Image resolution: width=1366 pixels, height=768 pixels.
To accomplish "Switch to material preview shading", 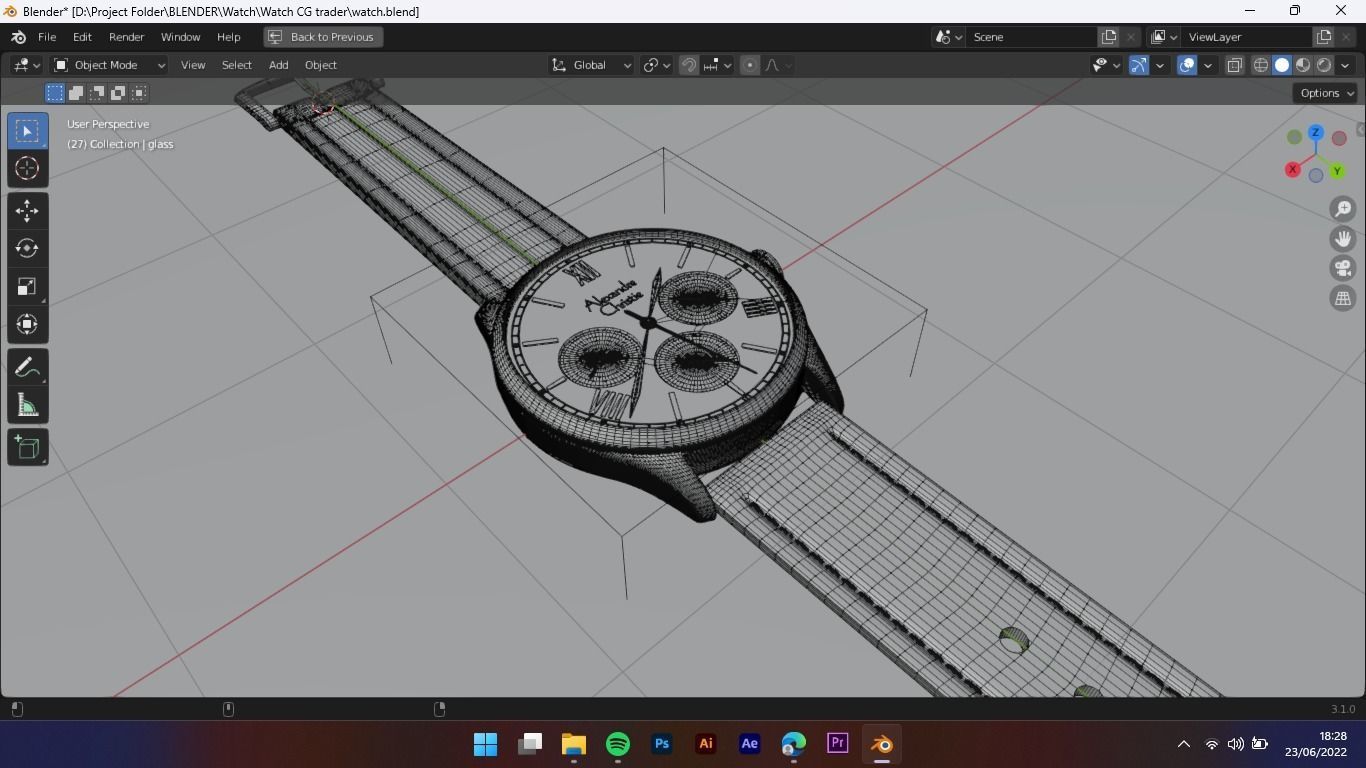I will pos(1303,65).
